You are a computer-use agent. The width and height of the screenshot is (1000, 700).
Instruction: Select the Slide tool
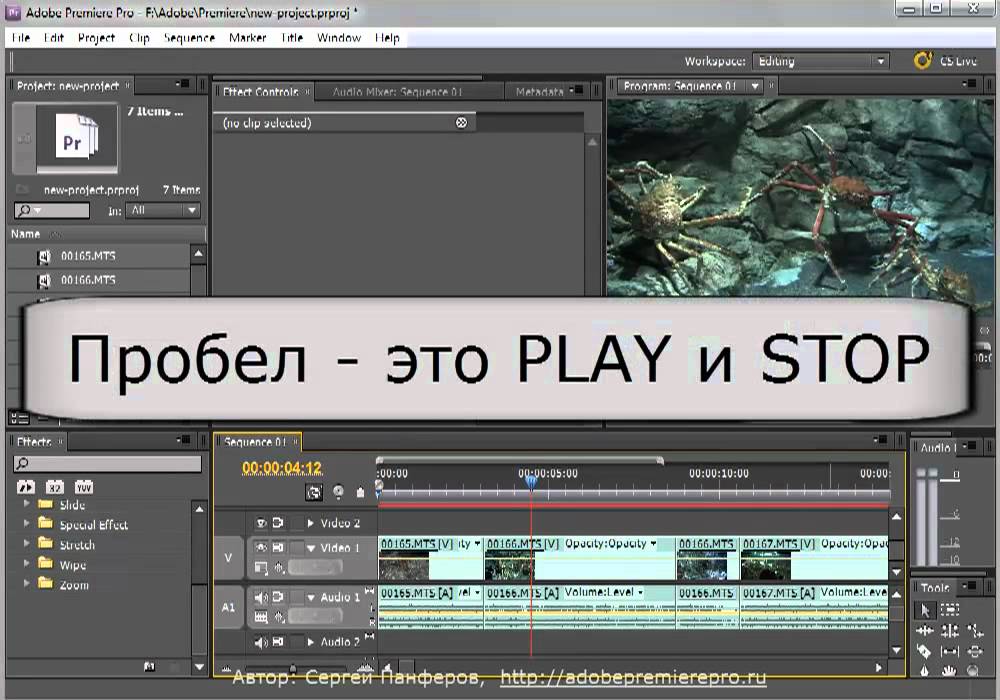click(974, 651)
